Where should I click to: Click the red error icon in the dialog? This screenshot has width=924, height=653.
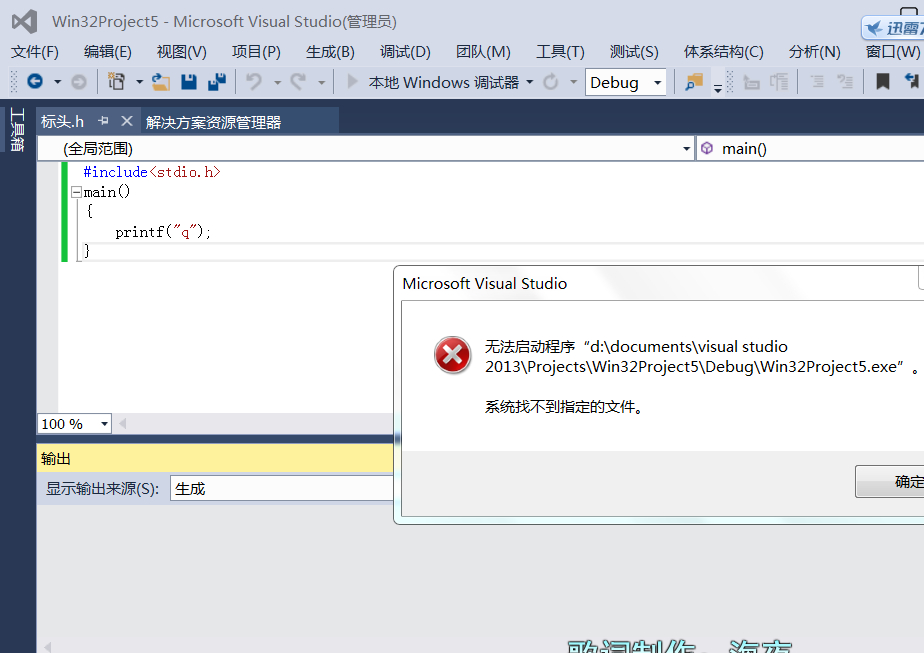pos(452,355)
